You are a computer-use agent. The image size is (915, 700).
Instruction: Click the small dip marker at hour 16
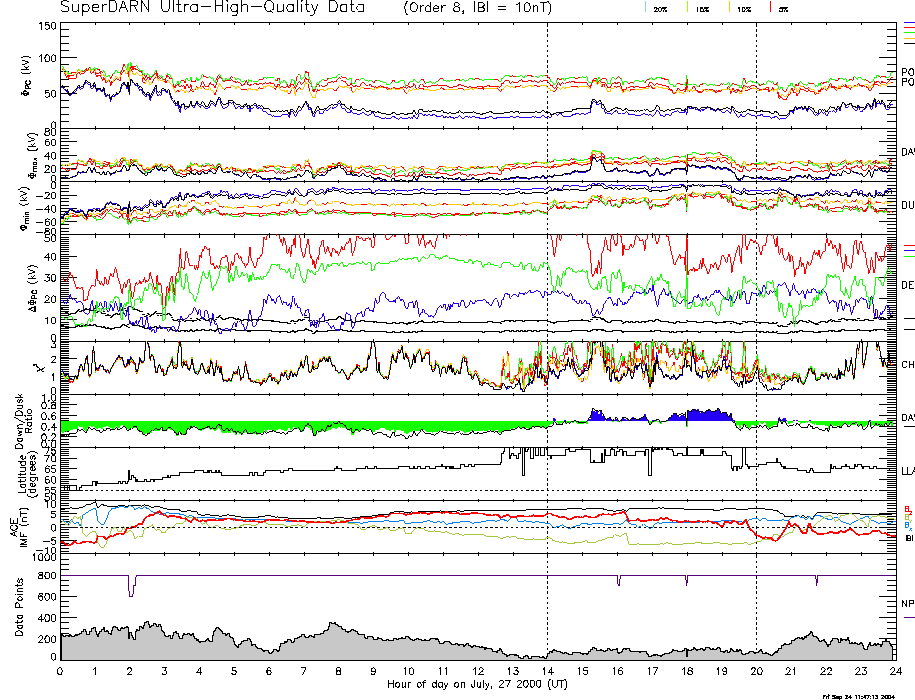pyautogui.click(x=619, y=581)
